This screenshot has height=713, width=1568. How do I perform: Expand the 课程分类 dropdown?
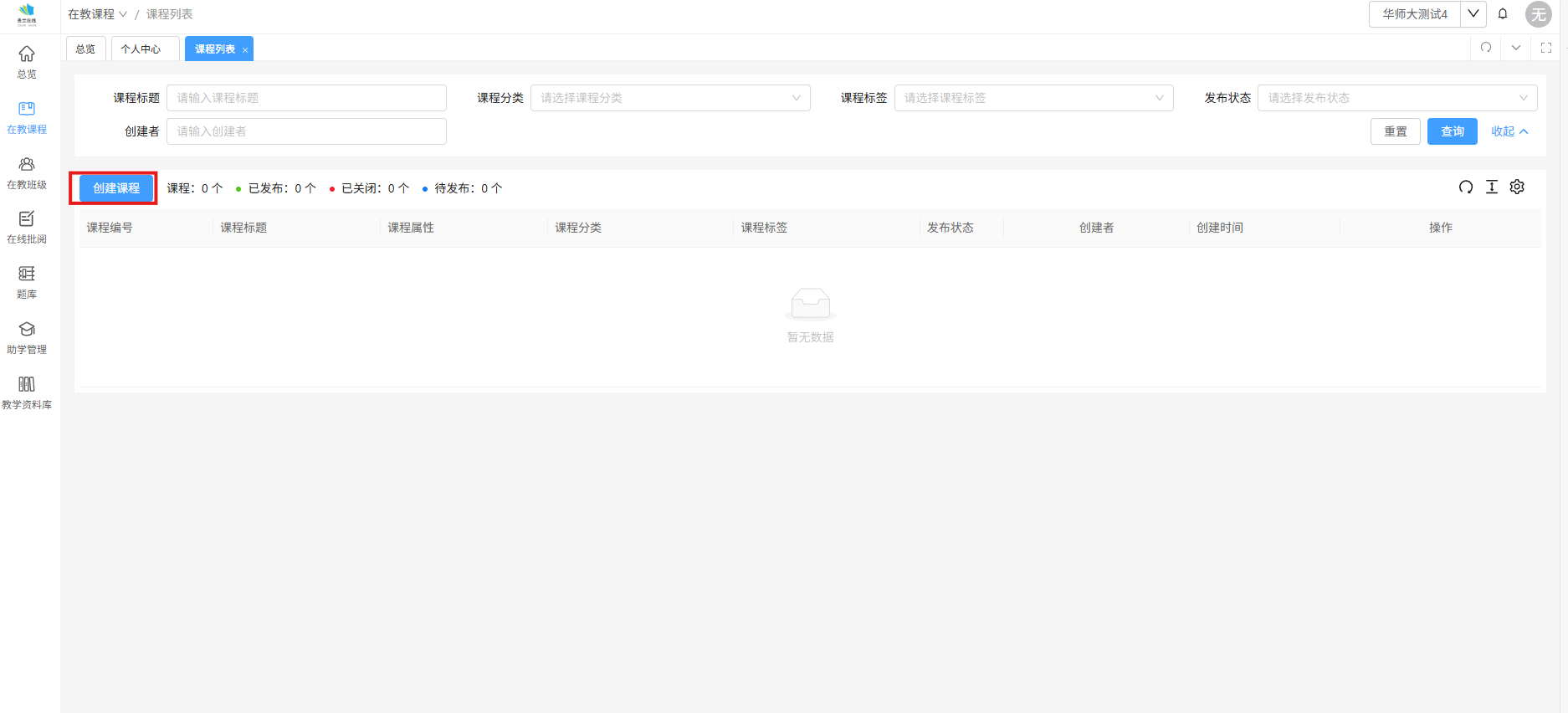[x=670, y=98]
